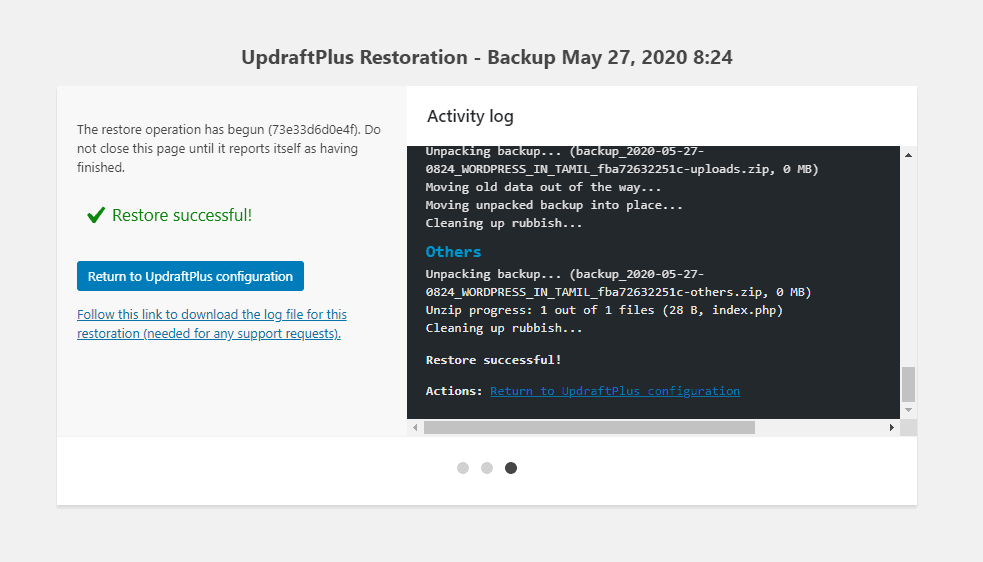983x562 pixels.
Task: Click the green checkmark icon
Action: 96,215
